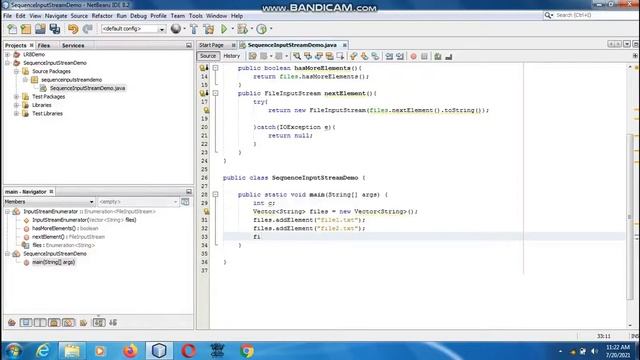Switch to the Services tab
Screen dimensions: 640x360
(x=73, y=45)
